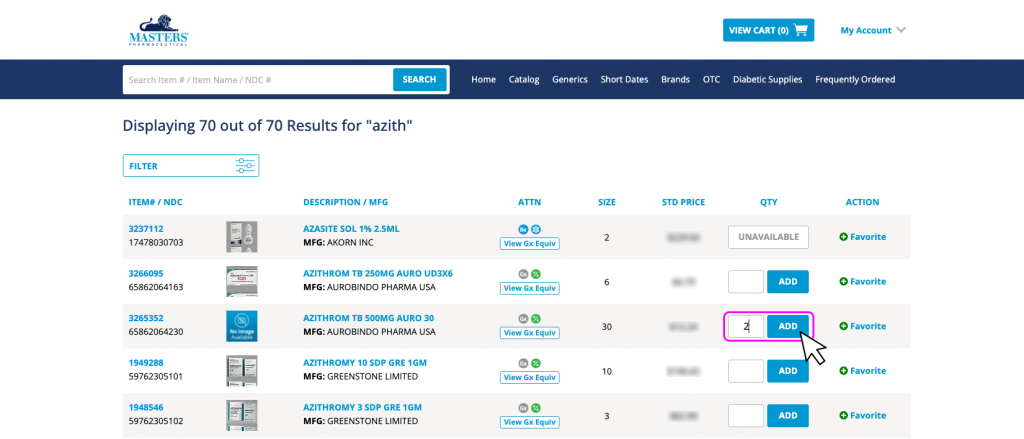Open AZASITE SOL 1% 2.5ML description link
The height and width of the screenshot is (439, 1024).
pos(351,229)
